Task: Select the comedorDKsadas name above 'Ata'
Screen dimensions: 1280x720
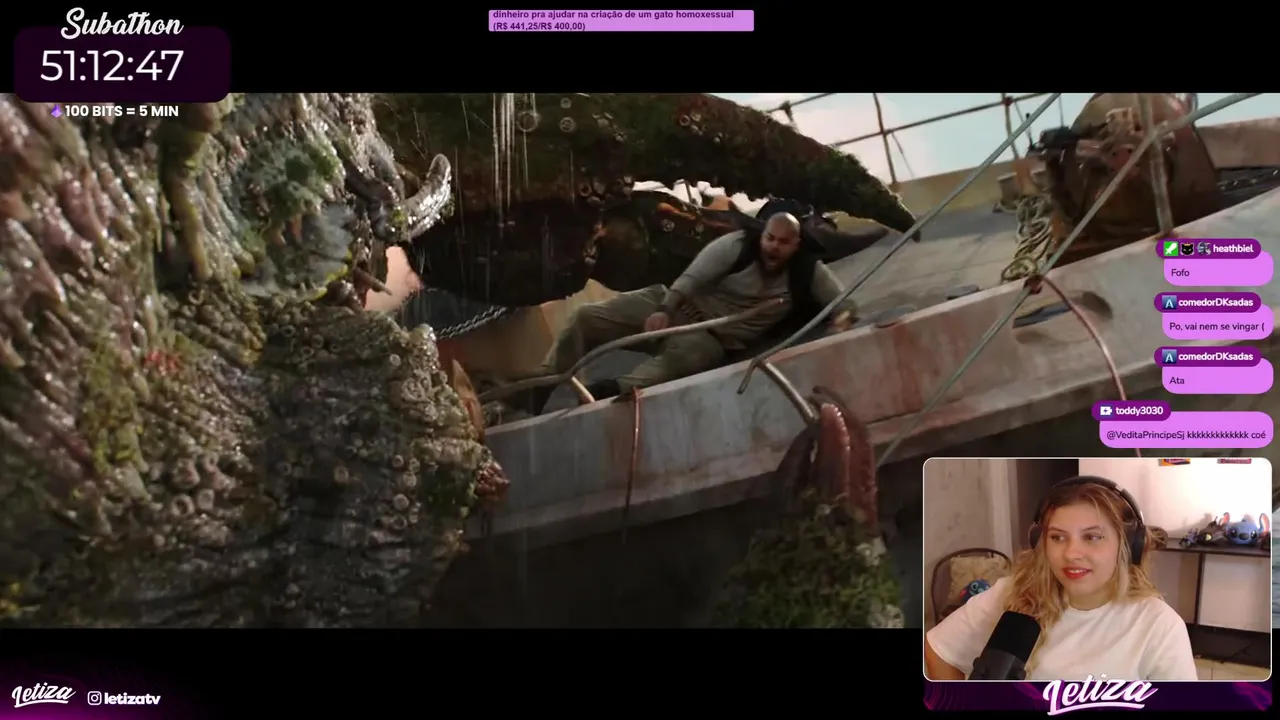Action: (x=1215, y=356)
